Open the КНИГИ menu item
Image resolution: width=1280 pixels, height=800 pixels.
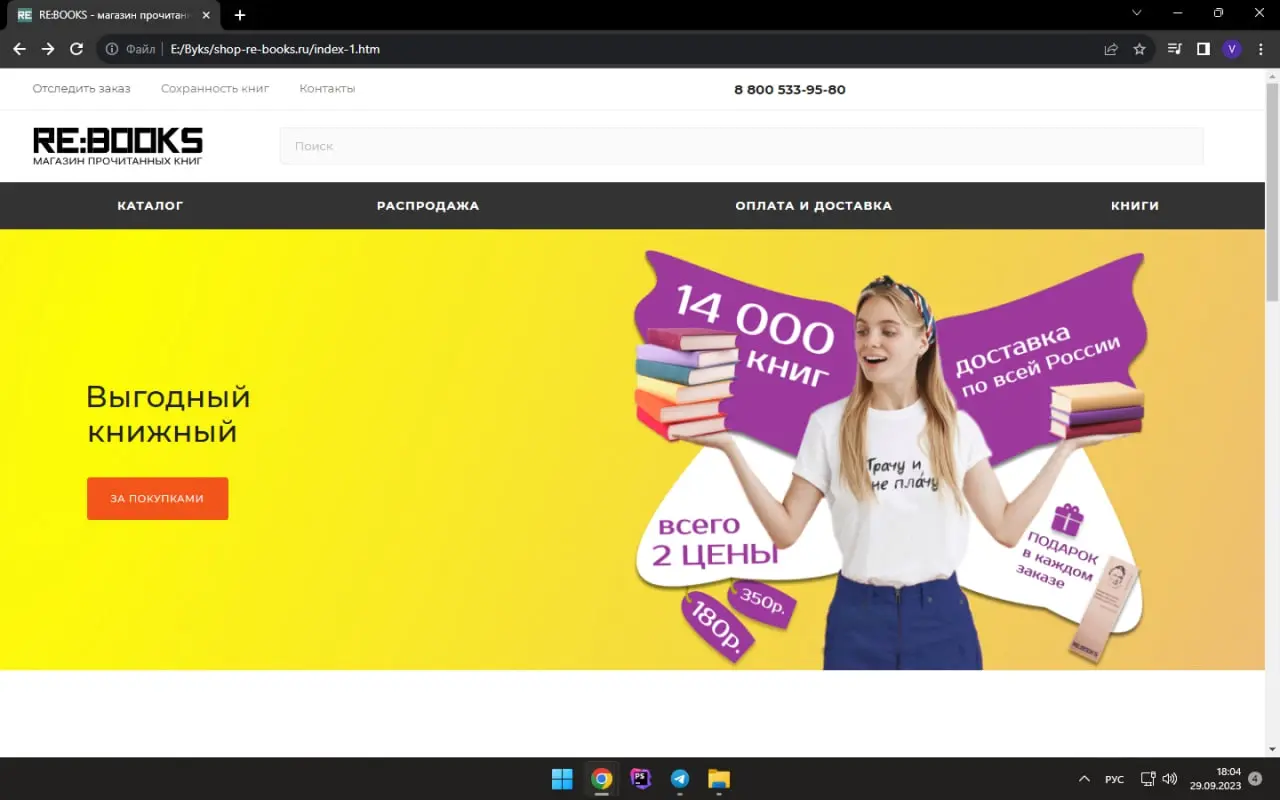click(1135, 206)
